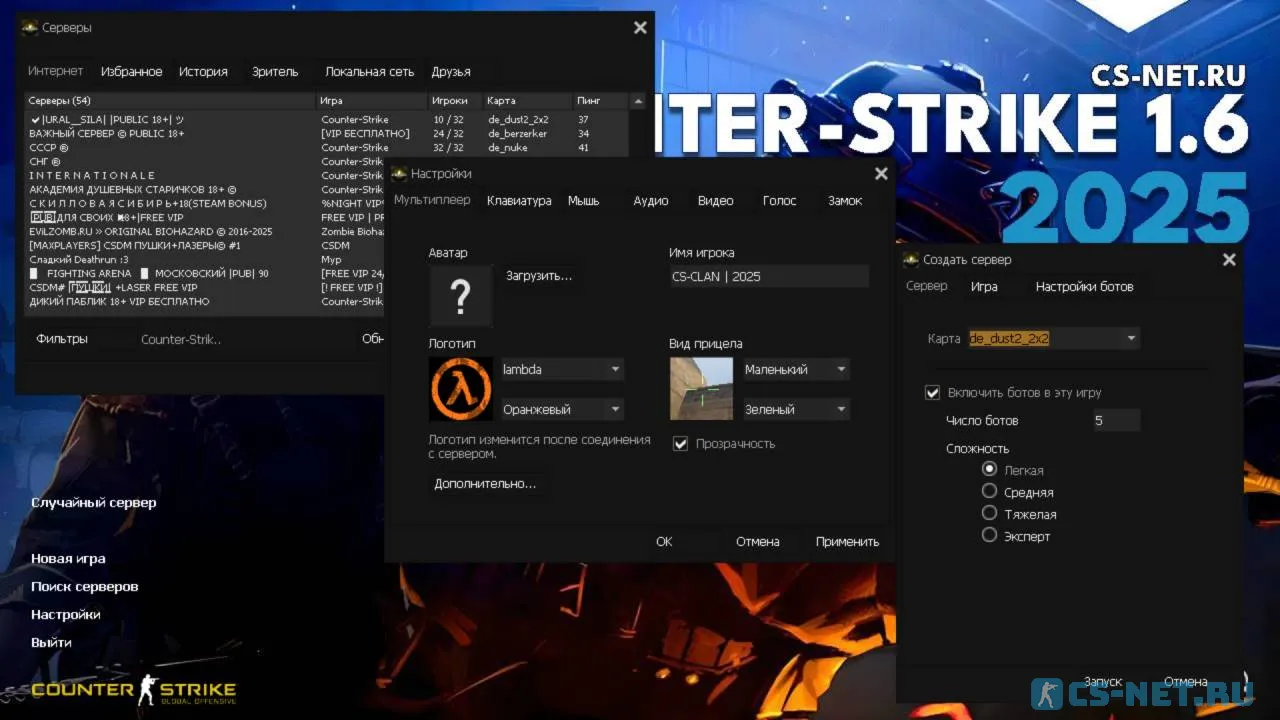The width and height of the screenshot is (1280, 720).
Task: Switch to Локальная сеть tab
Action: pyautogui.click(x=369, y=72)
